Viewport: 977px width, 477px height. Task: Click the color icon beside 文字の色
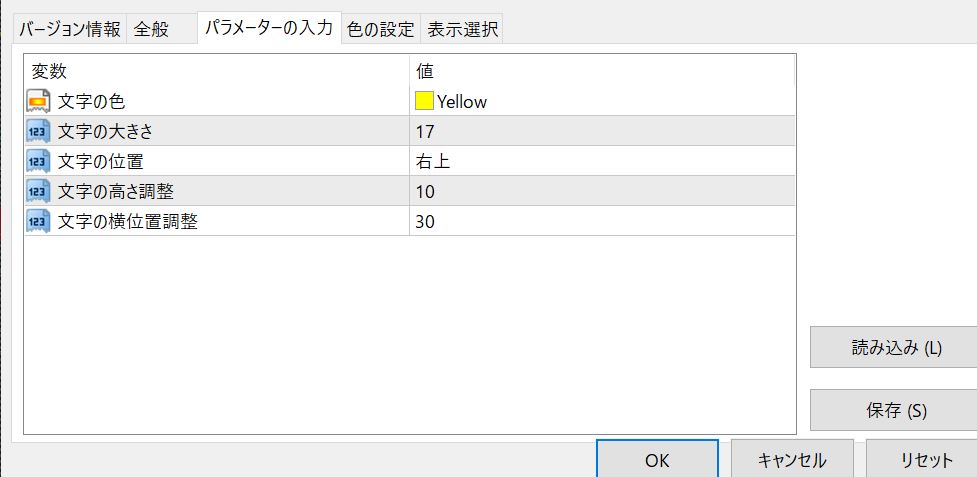click(x=38, y=101)
